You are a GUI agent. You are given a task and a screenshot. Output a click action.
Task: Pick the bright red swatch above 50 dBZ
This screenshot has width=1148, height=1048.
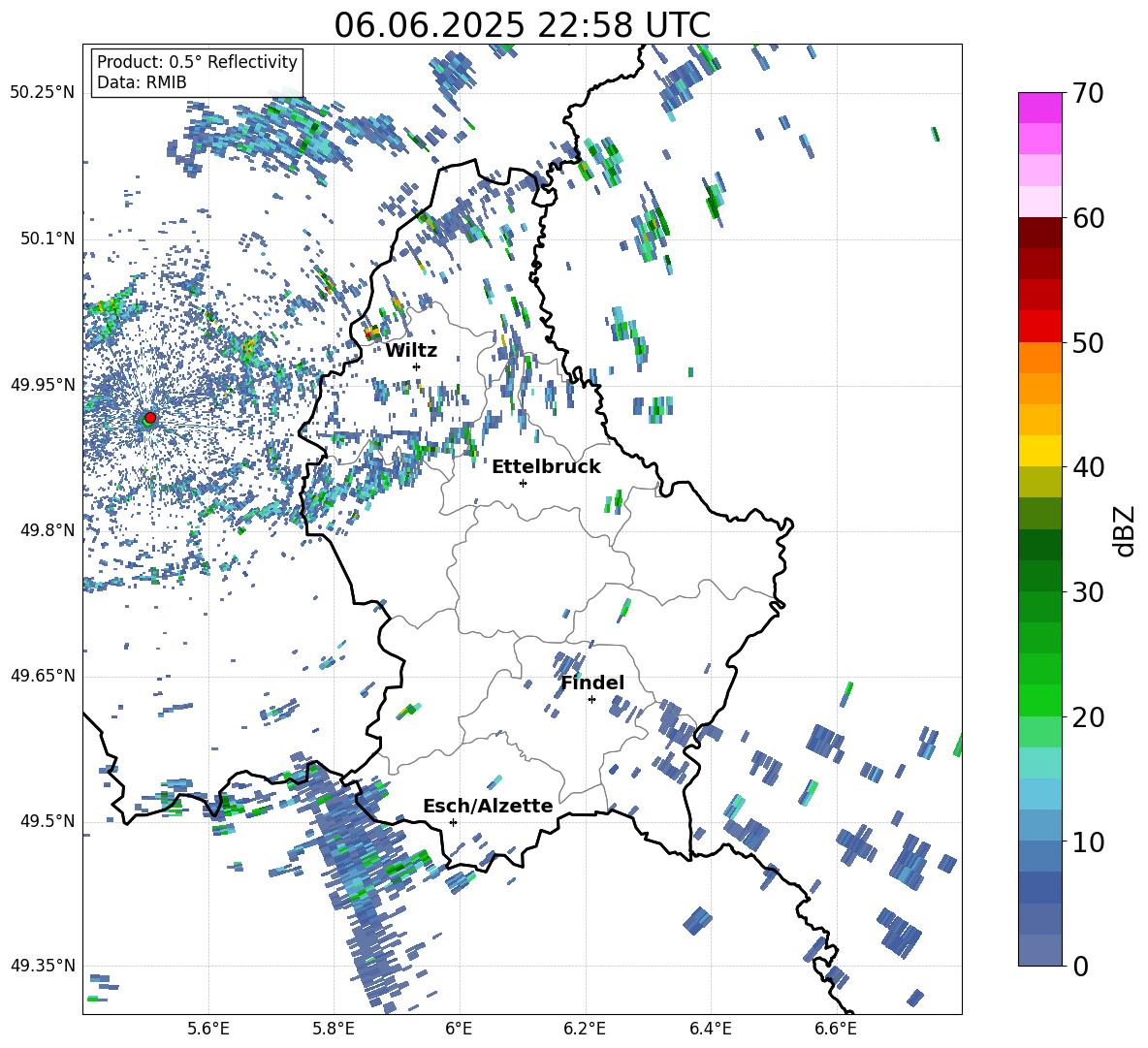pos(1040,327)
